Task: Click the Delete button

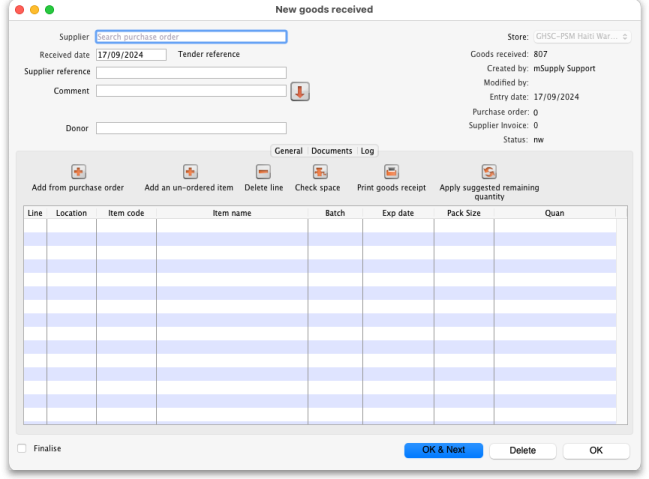Action: 523,450
